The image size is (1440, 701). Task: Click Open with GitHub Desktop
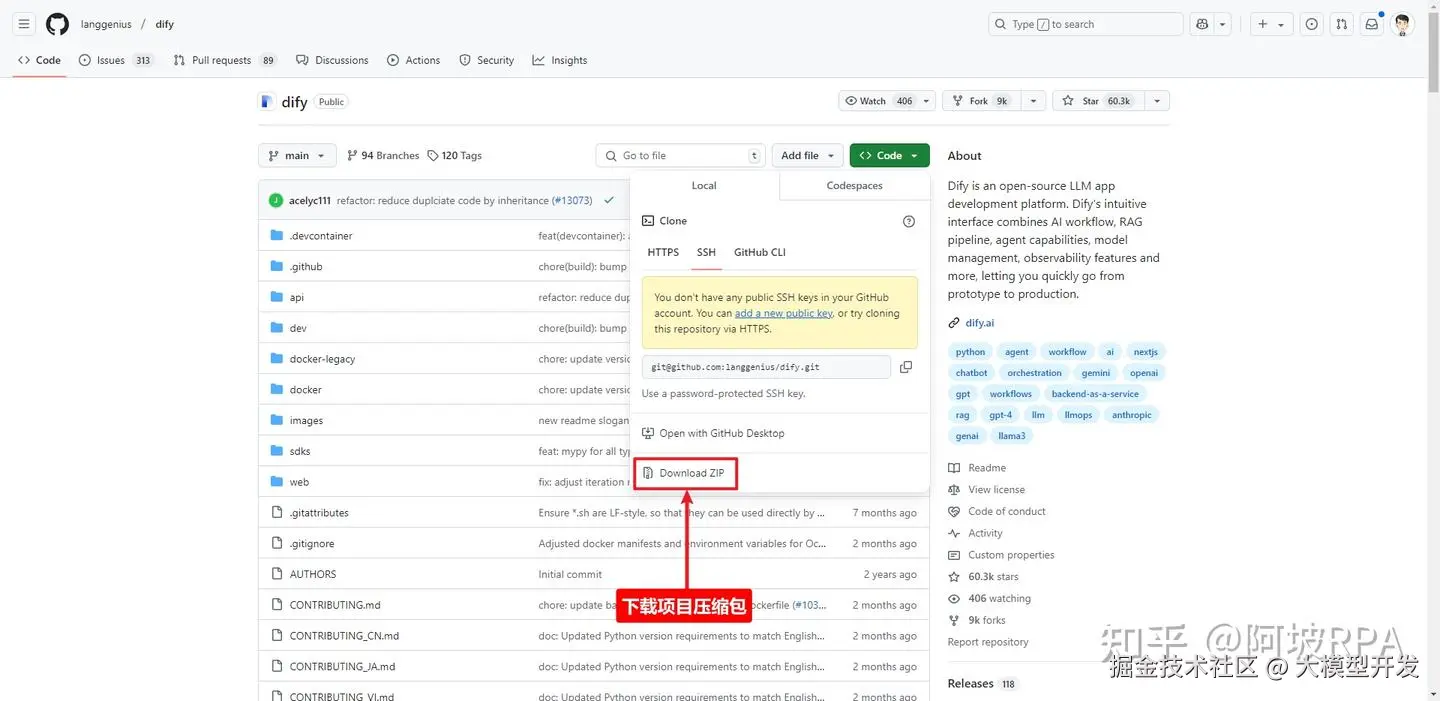pos(713,433)
